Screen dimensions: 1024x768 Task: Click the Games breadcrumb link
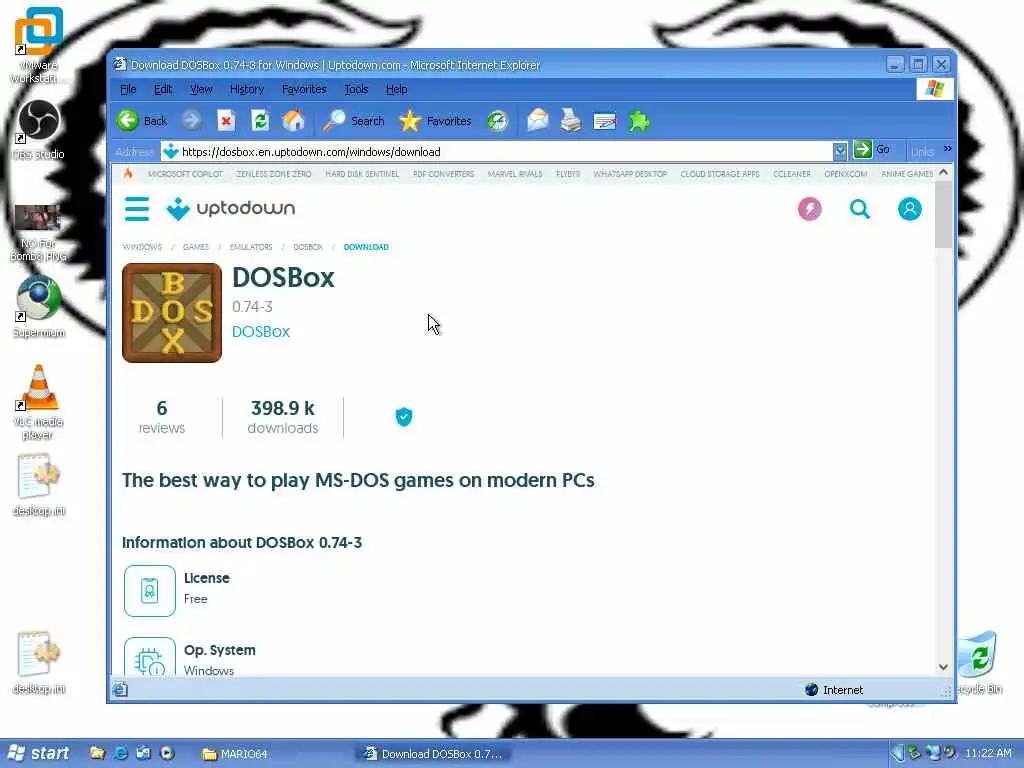tap(195, 247)
